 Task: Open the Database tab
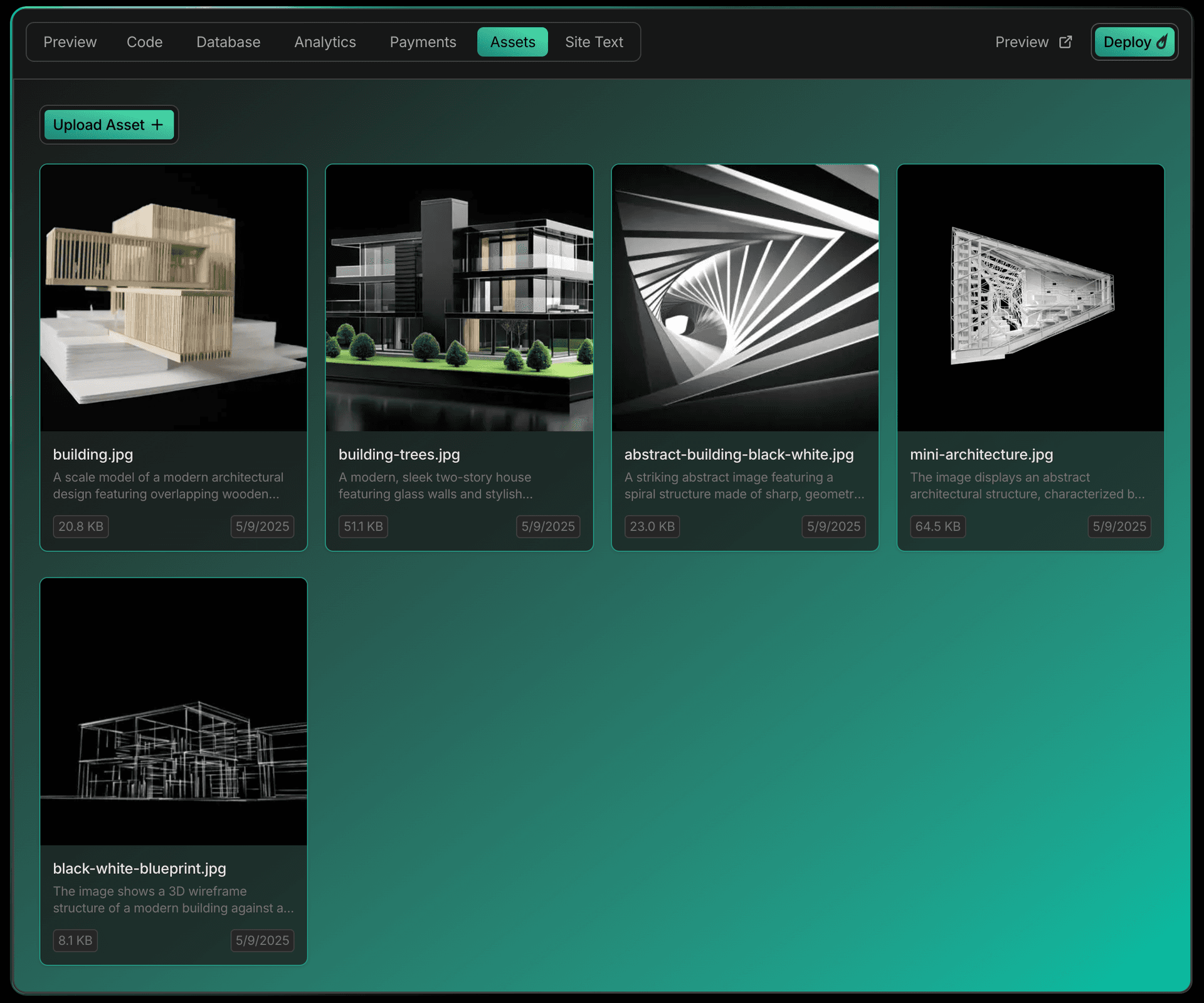pos(228,42)
